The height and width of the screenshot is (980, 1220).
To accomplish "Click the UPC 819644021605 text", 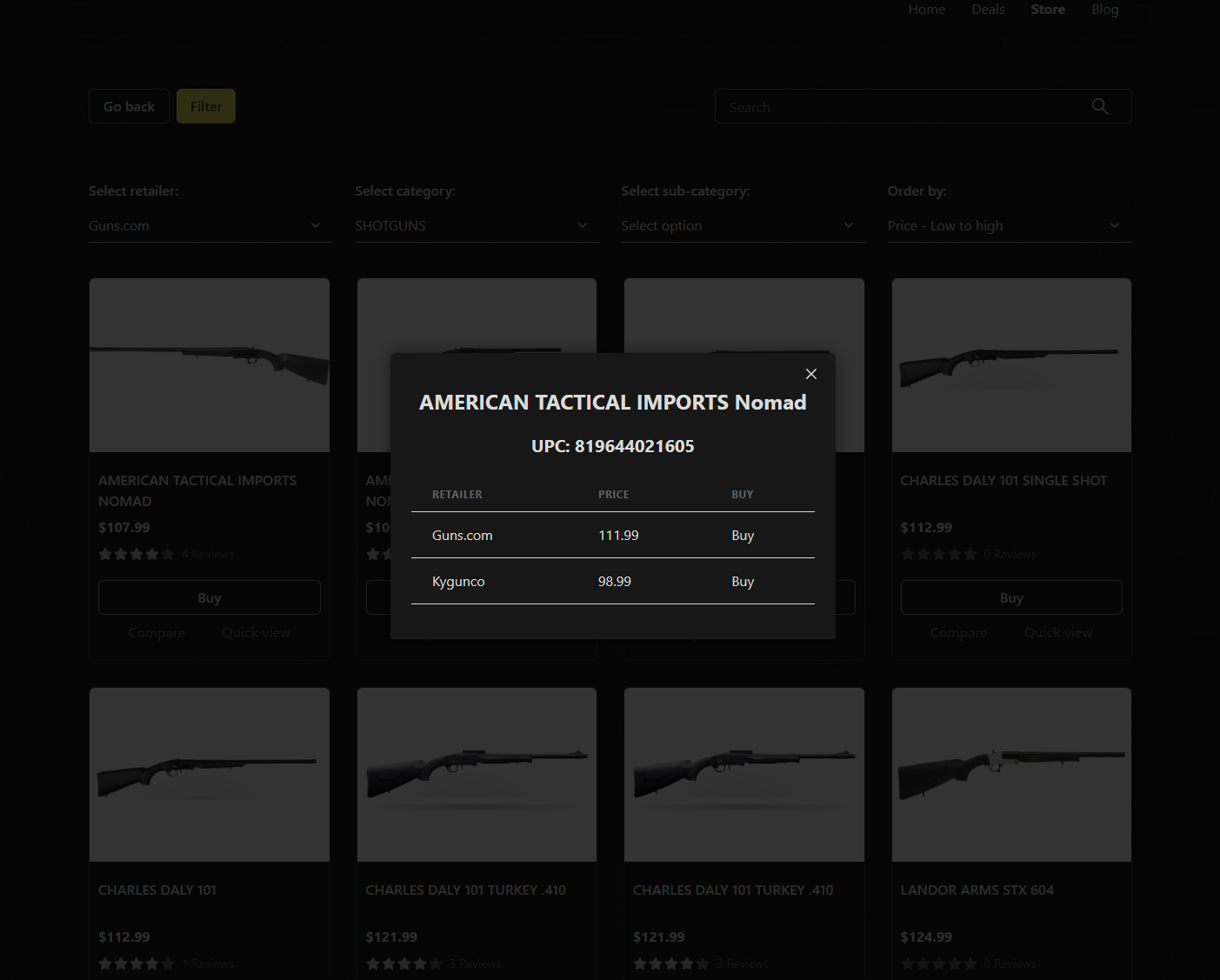I will (x=613, y=446).
